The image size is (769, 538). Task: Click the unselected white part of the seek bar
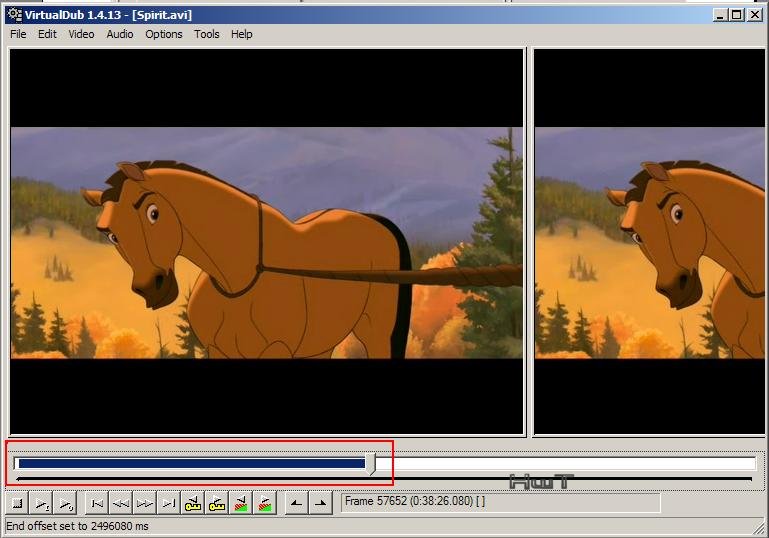566,463
